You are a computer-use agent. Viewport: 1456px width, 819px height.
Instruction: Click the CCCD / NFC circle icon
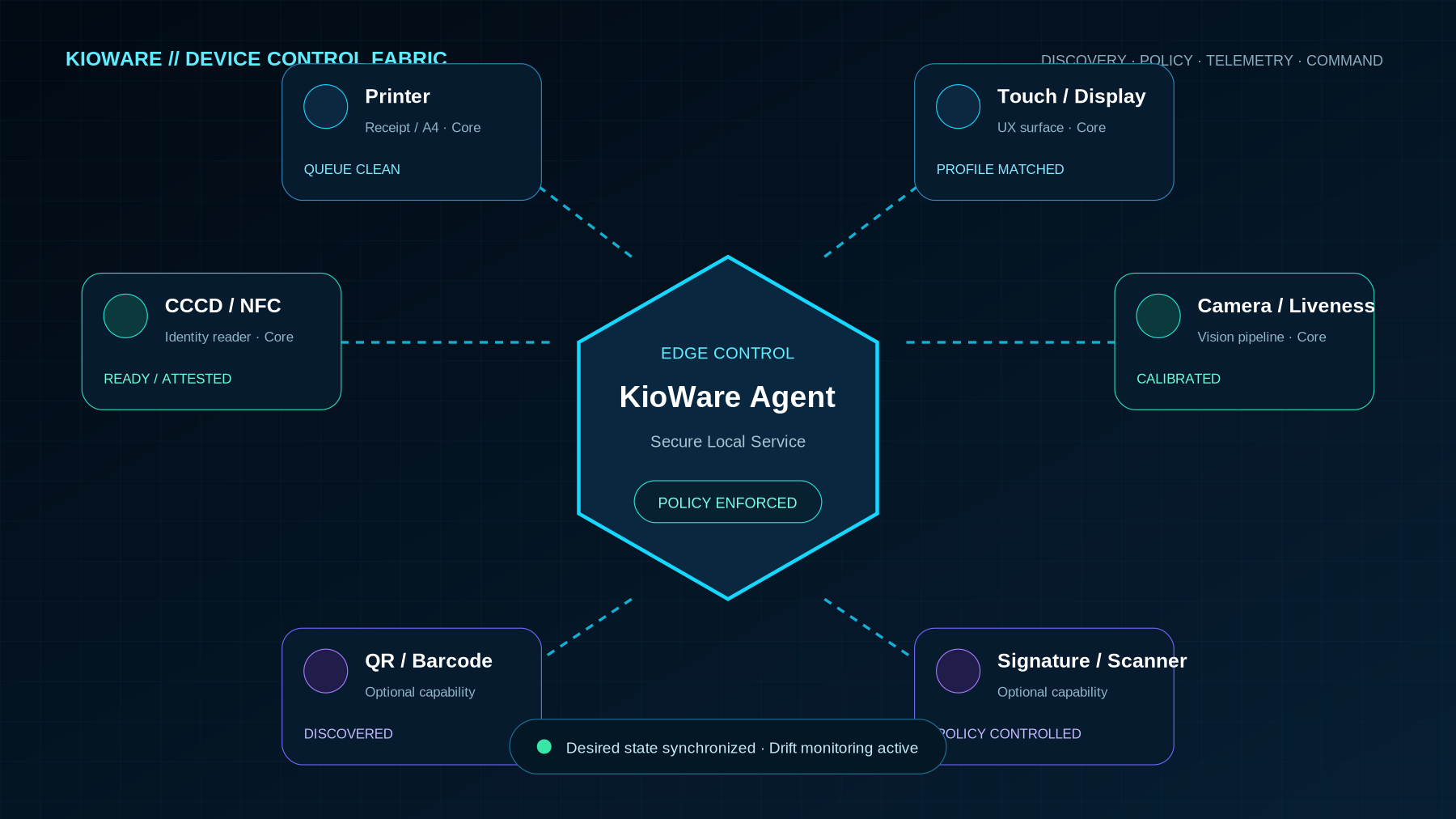[x=125, y=316]
